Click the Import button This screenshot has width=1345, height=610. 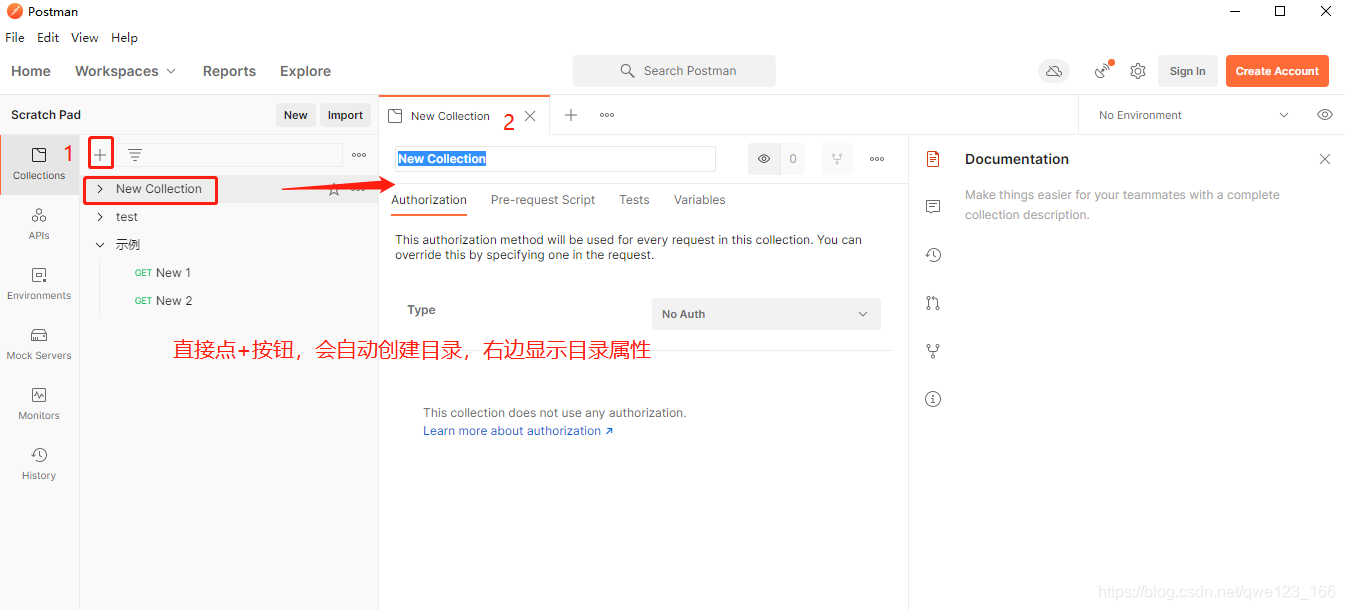[345, 115]
